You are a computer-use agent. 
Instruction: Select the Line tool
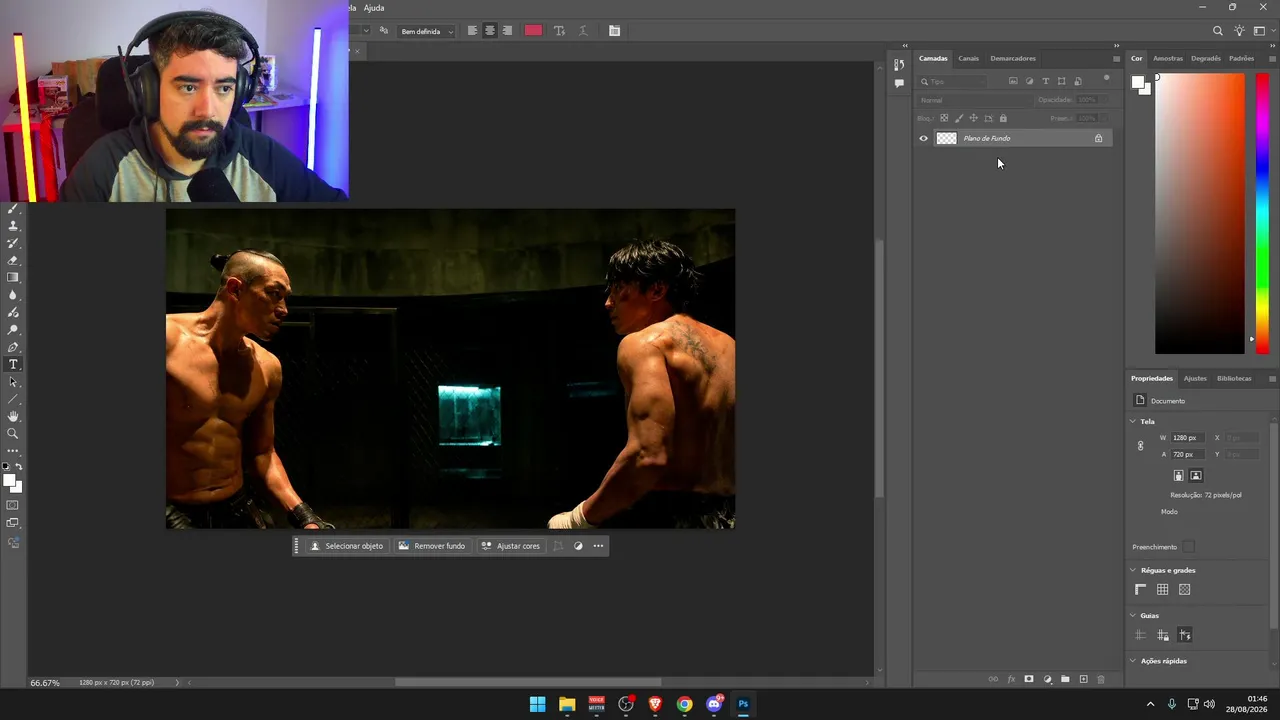(x=13, y=399)
